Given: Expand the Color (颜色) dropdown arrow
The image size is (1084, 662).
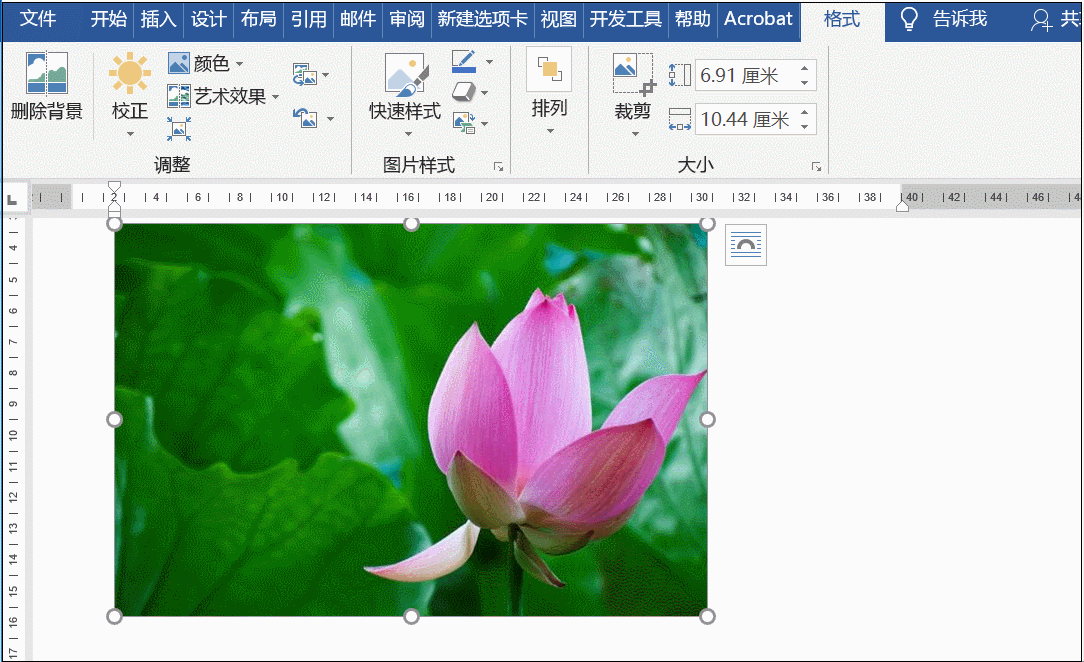Looking at the screenshot, I should coord(239,64).
